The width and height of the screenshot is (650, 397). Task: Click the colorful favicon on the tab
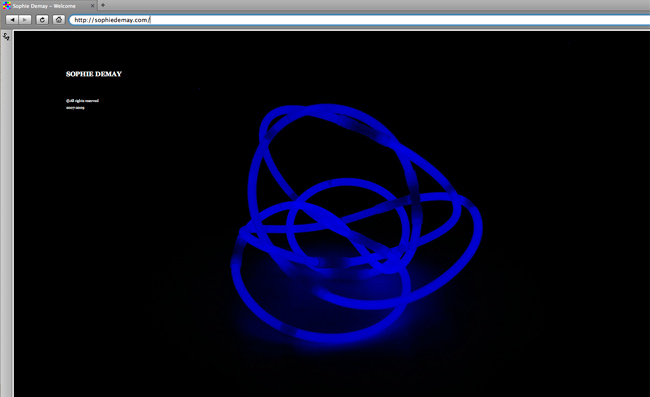pos(7,6)
